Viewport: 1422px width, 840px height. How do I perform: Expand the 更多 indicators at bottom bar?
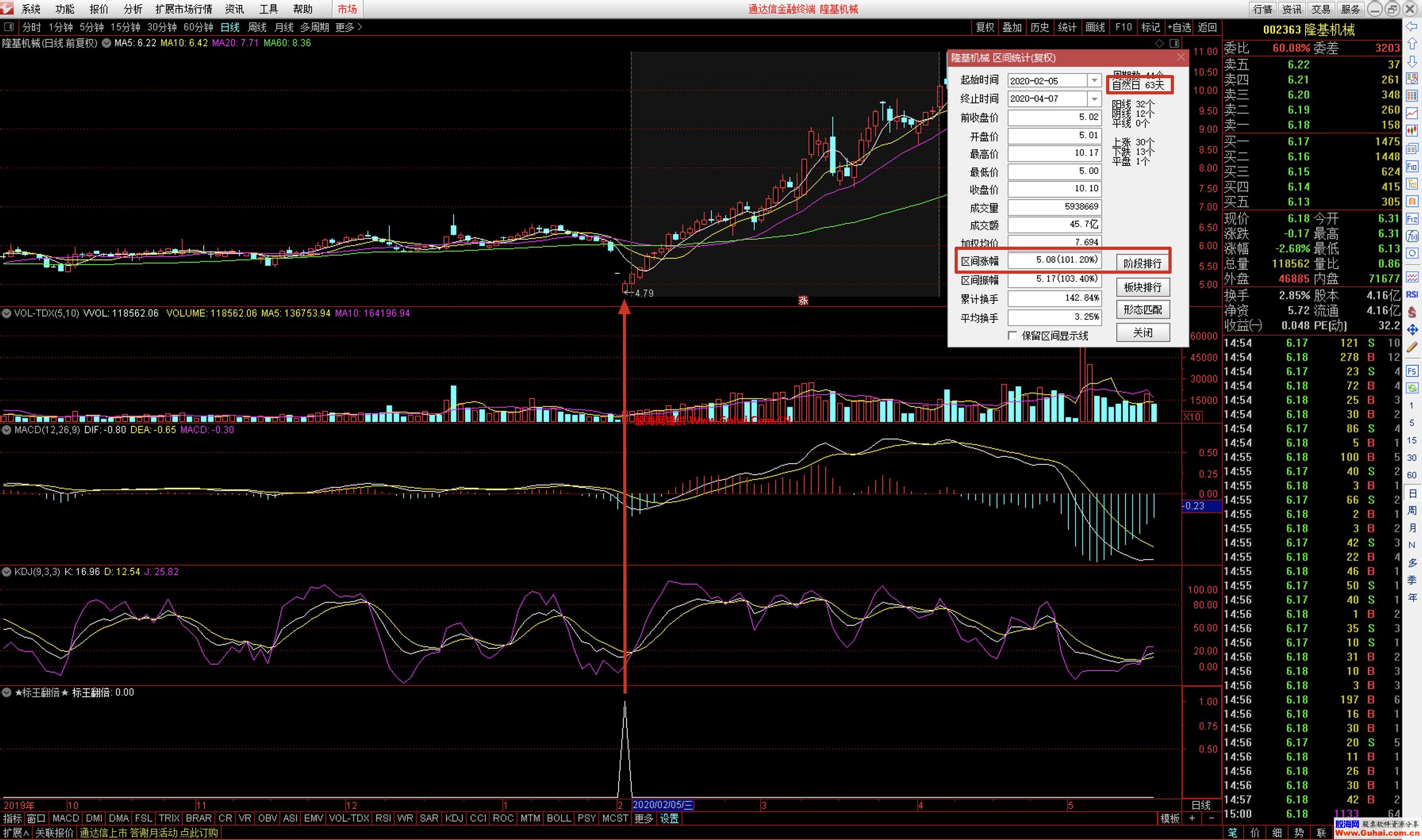click(x=644, y=818)
